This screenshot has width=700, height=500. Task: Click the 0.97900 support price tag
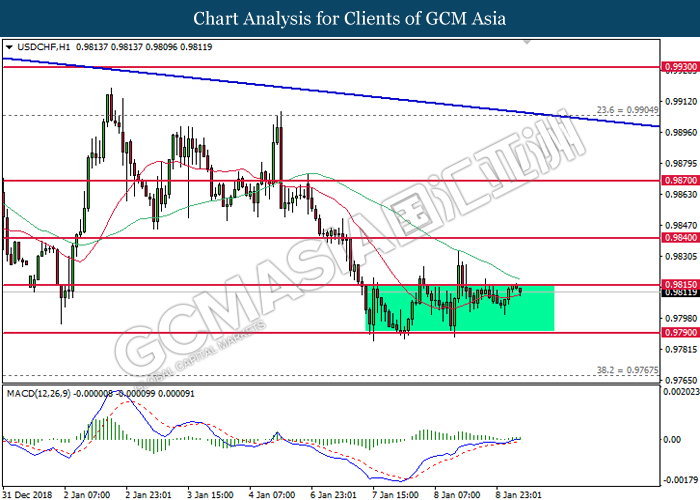tap(679, 332)
